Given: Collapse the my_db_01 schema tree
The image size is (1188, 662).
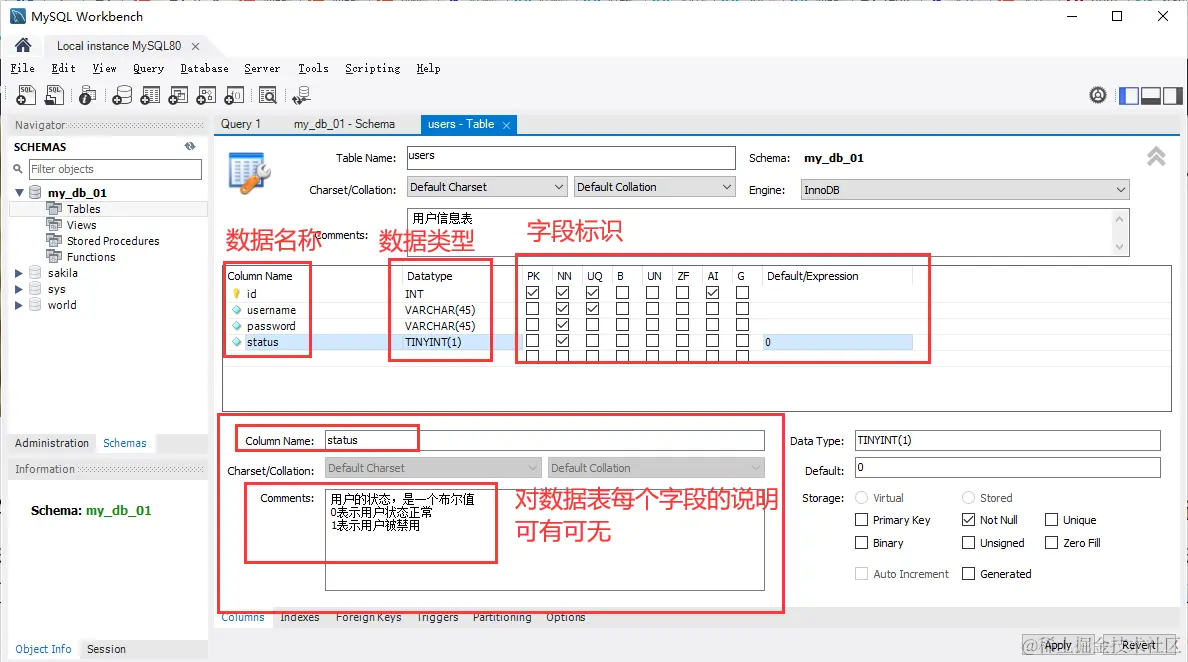Looking at the screenshot, I should tap(19, 192).
